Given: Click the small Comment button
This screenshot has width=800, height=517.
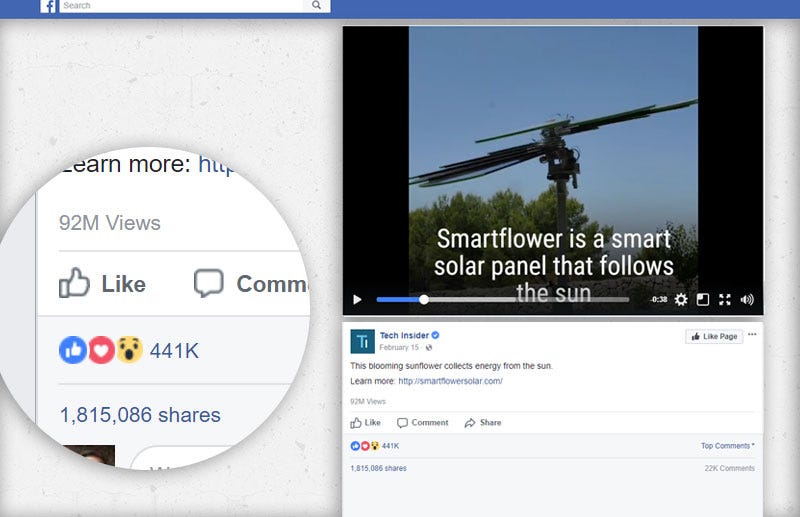Looking at the screenshot, I should click(423, 423).
